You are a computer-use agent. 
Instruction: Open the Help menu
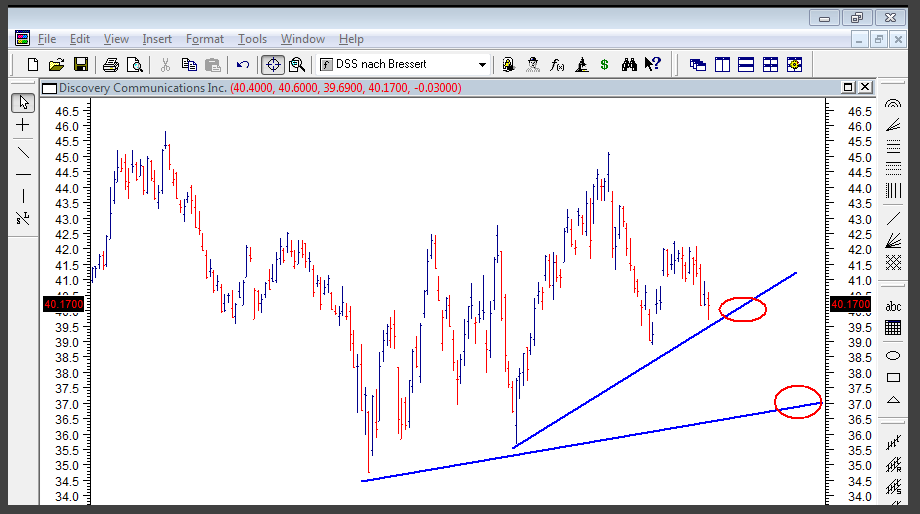click(x=351, y=39)
